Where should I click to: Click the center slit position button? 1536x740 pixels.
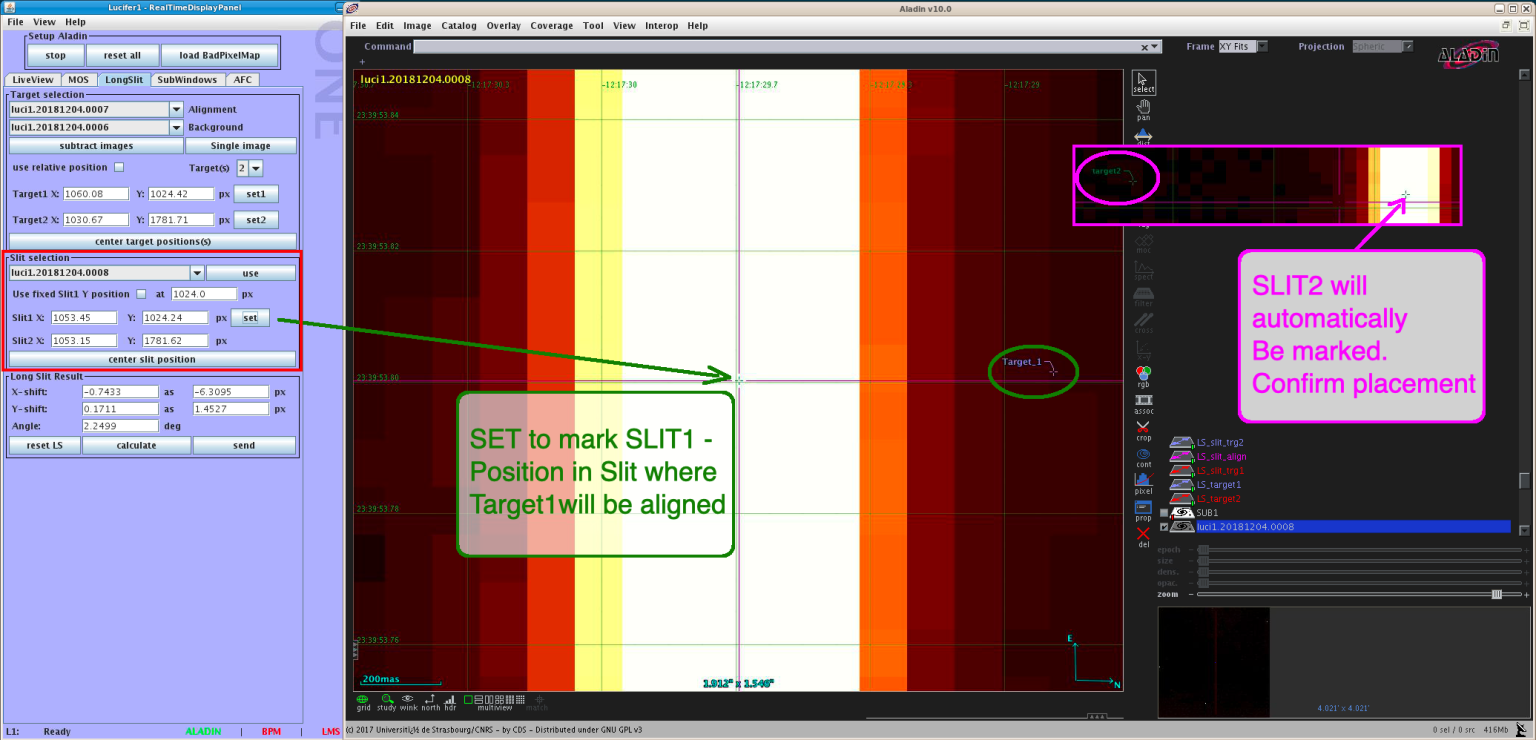tap(152, 359)
